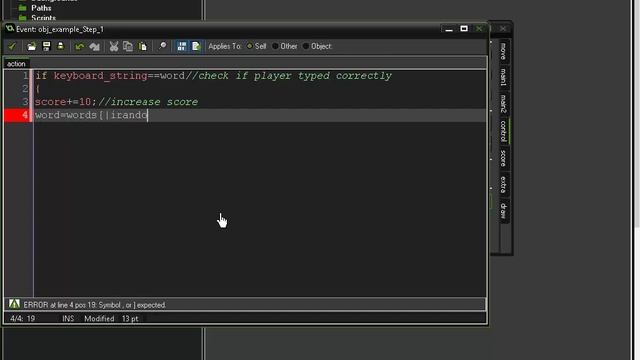
Task: Open the control tab in object window
Action: tap(503, 131)
